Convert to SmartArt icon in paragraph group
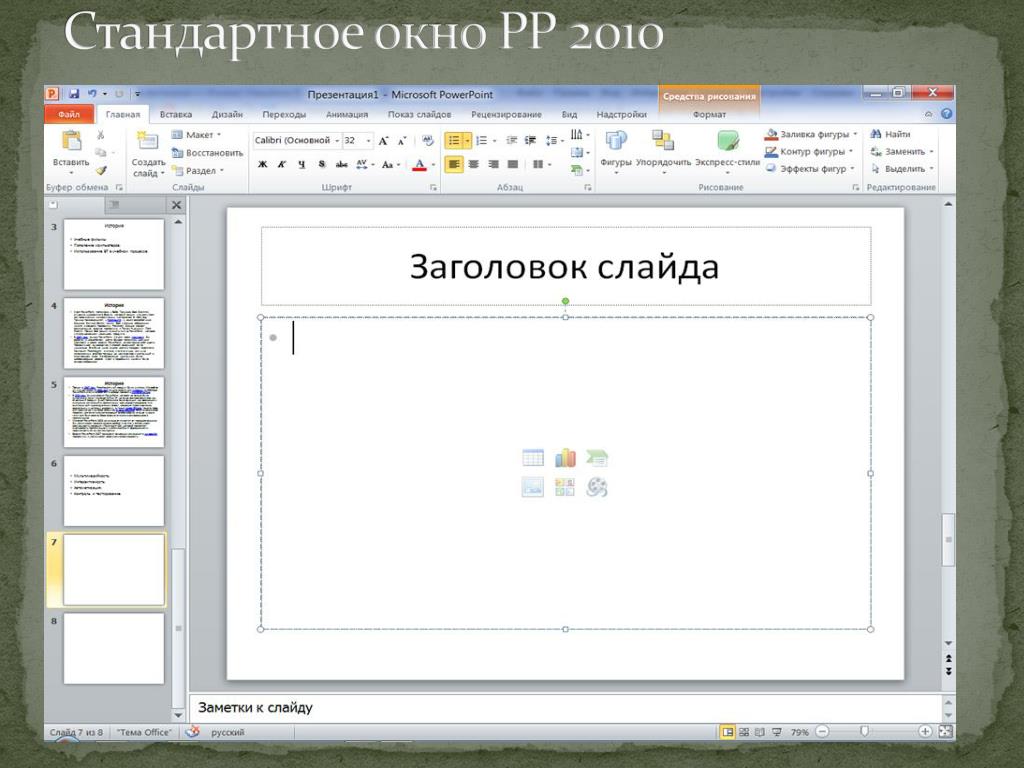The height and width of the screenshot is (768, 1024). click(x=577, y=170)
